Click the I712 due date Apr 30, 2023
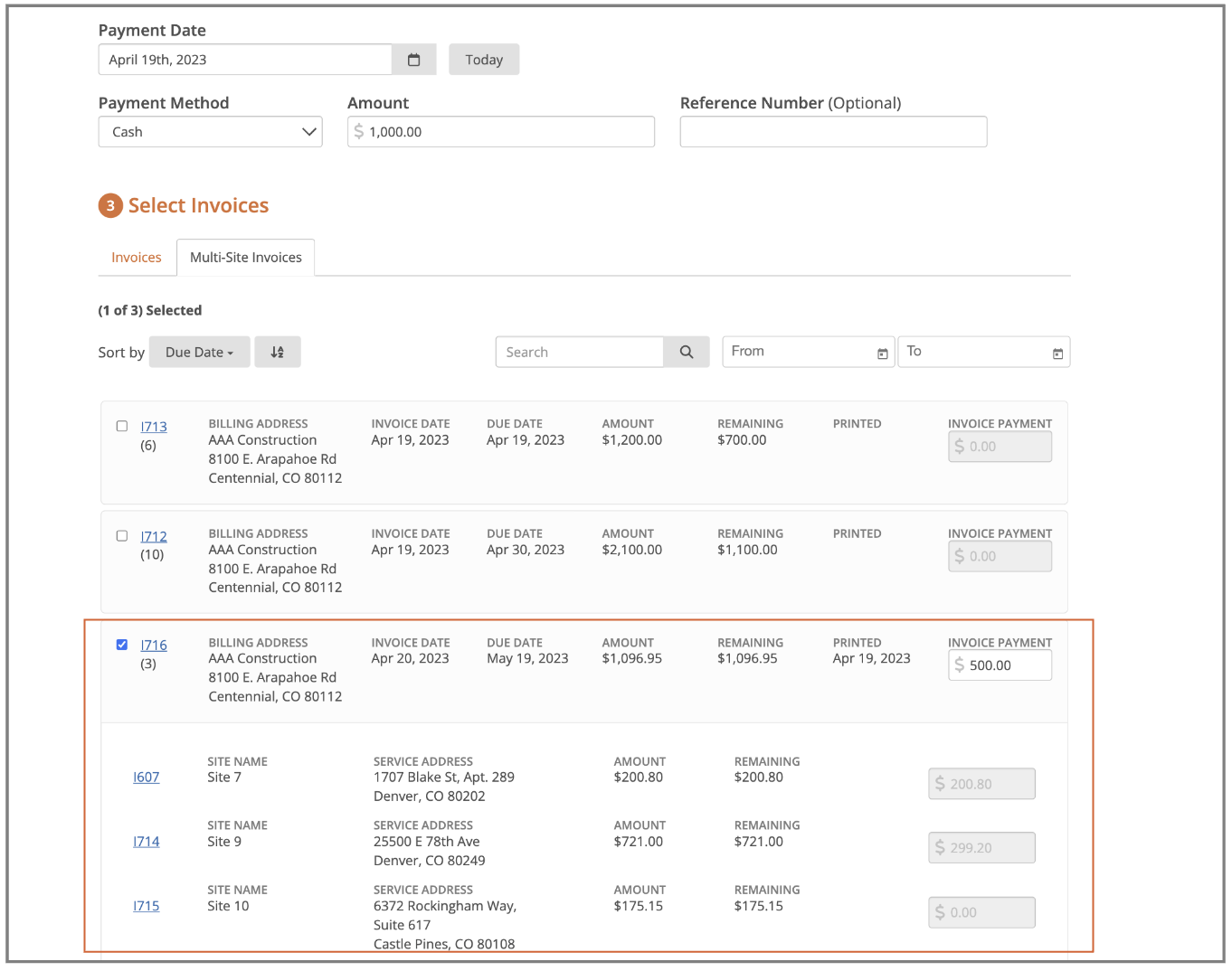This screenshot has height=971, width=1232. click(526, 550)
